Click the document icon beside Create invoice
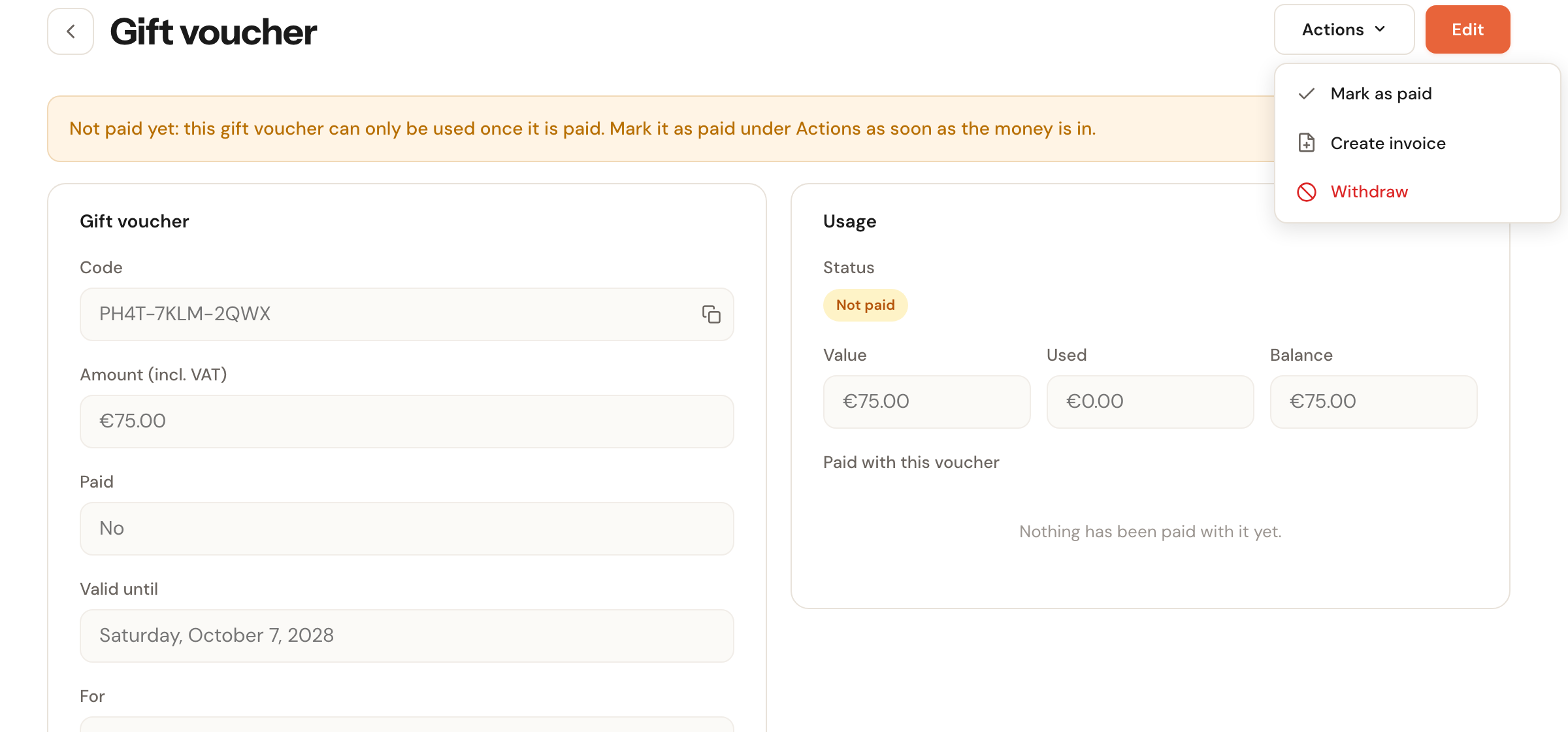Image resolution: width=1568 pixels, height=732 pixels. (x=1307, y=142)
